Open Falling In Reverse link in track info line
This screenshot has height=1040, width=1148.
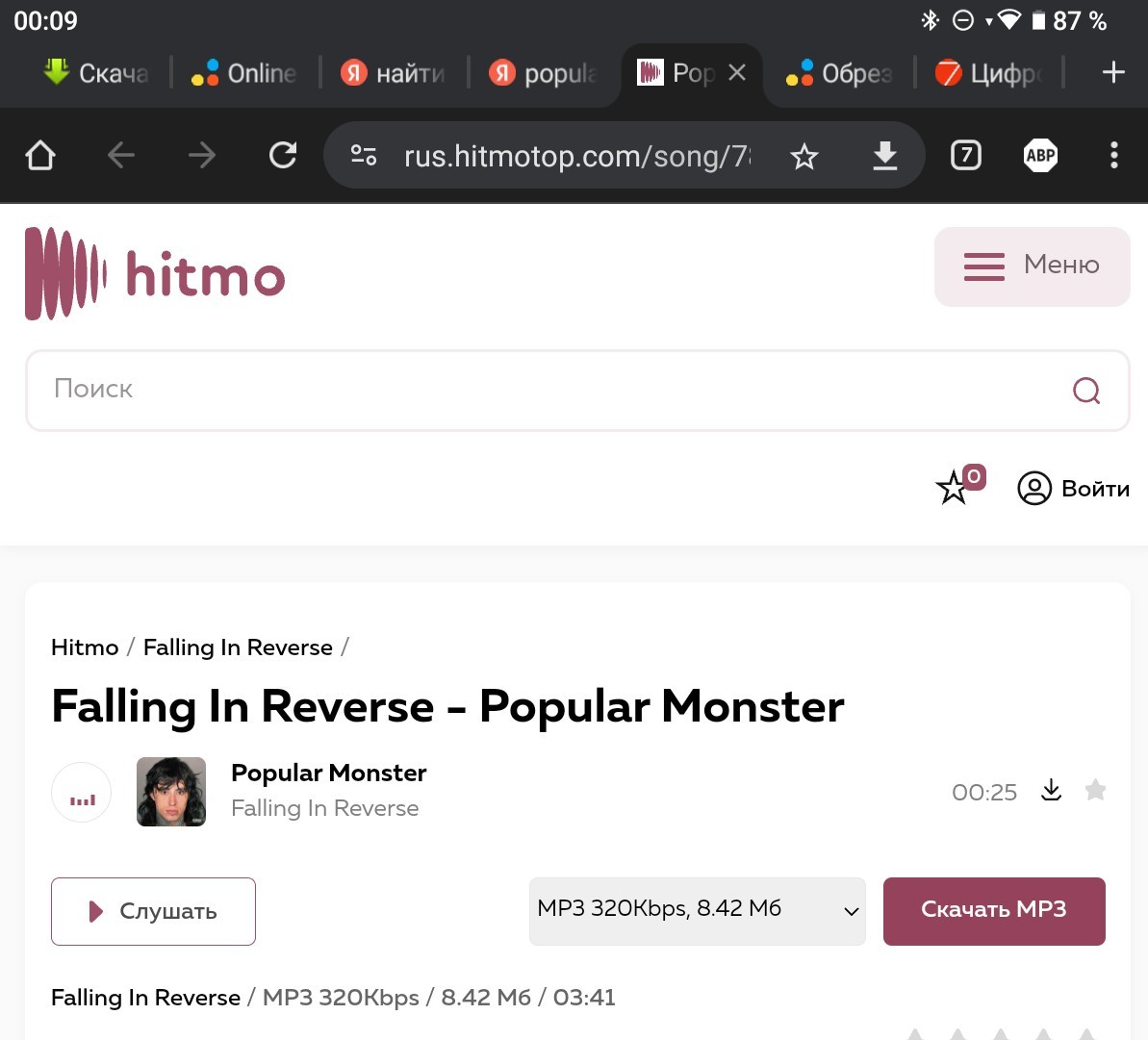[145, 998]
